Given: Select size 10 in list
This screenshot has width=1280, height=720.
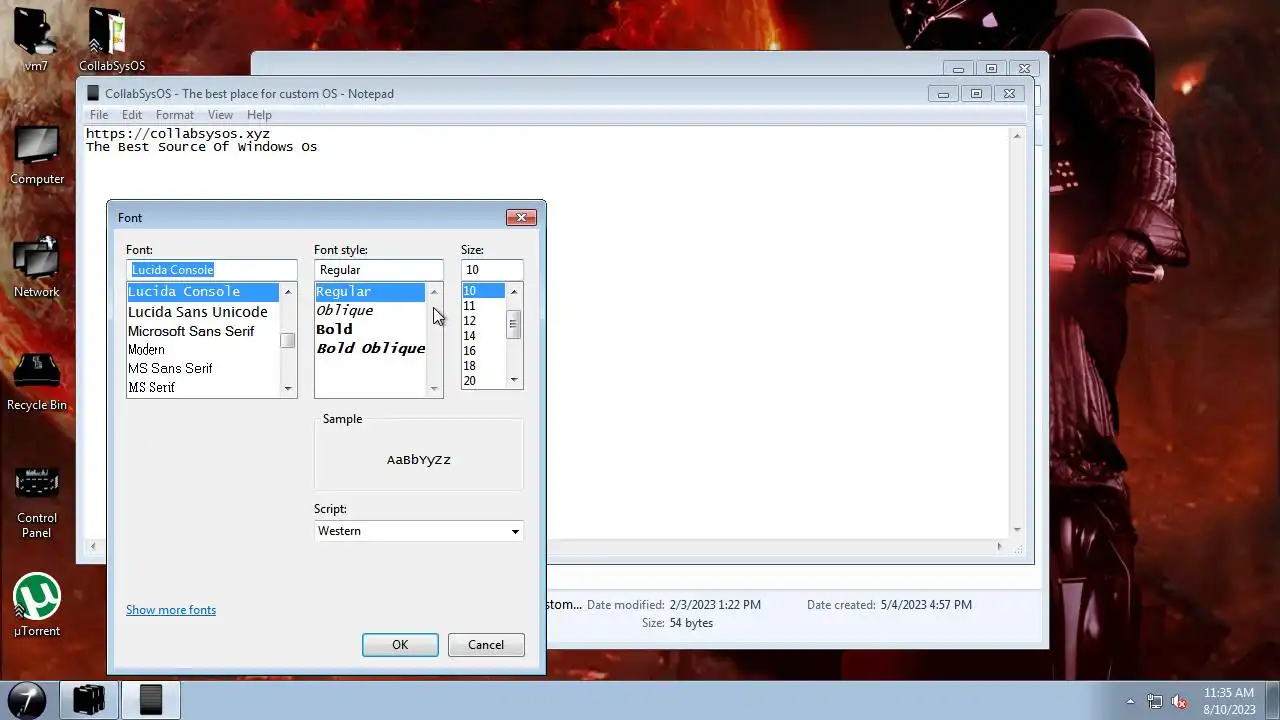Looking at the screenshot, I should [483, 291].
